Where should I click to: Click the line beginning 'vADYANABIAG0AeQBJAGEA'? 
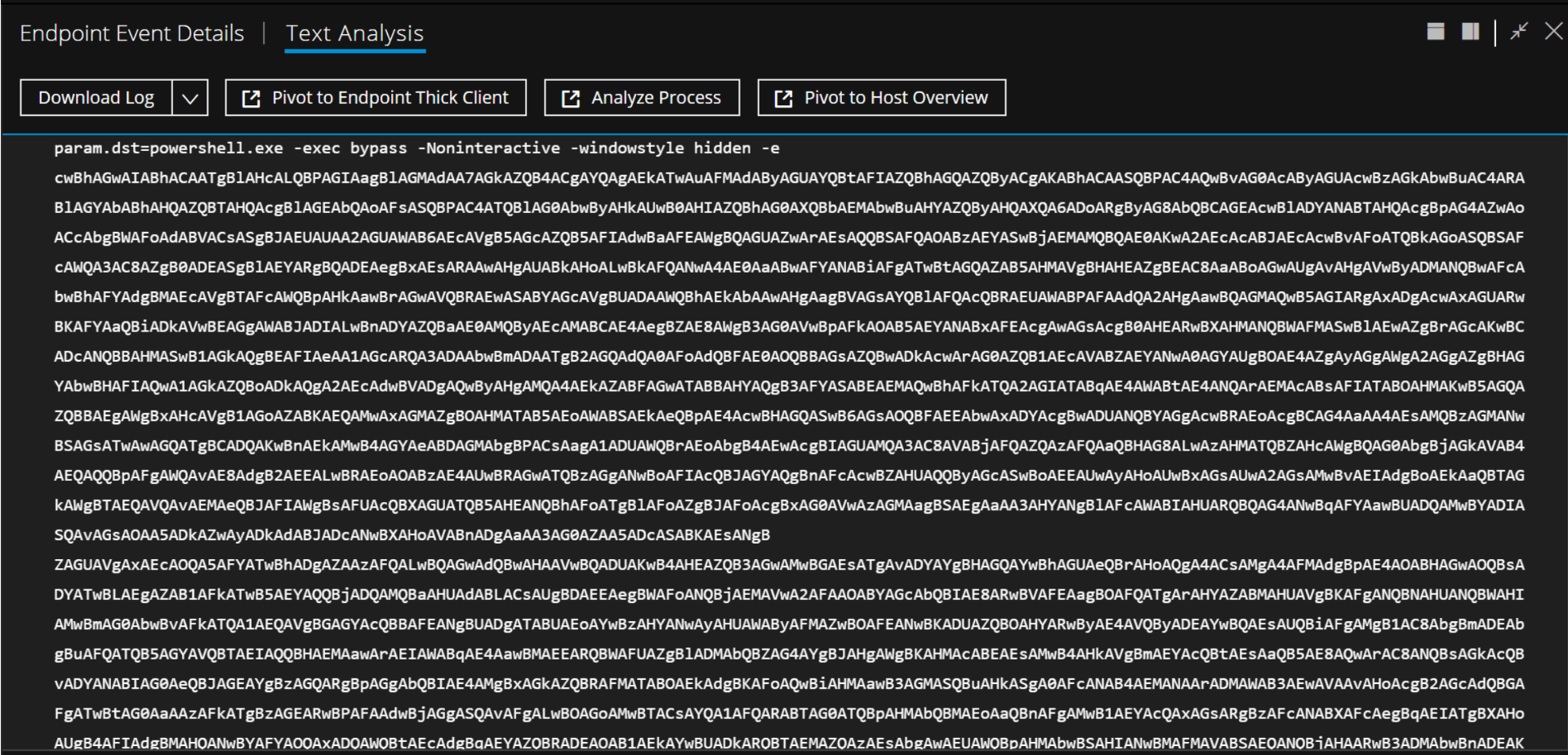[789, 685]
